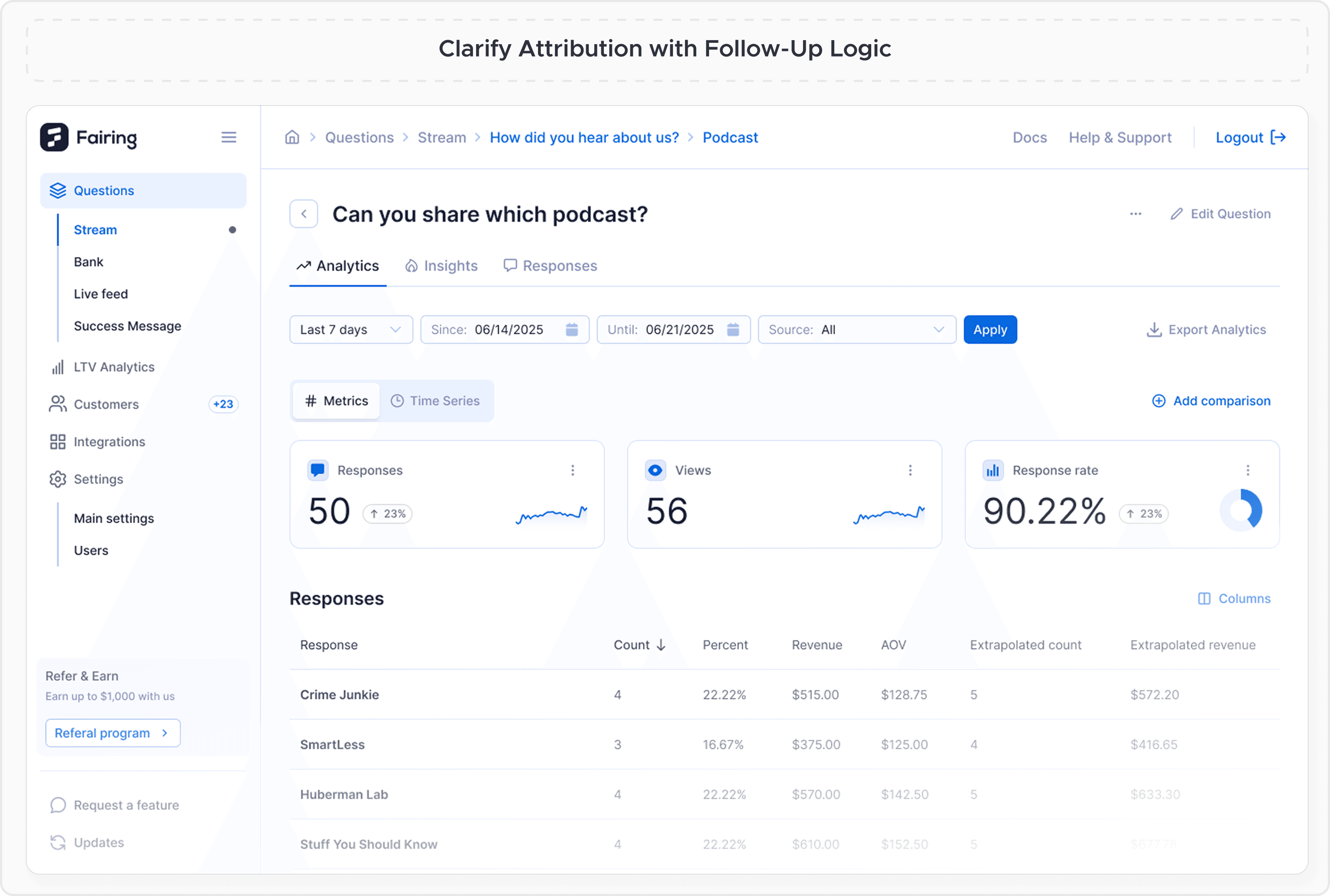Open Main settings in the sidebar
This screenshot has height=896, width=1330.
(x=114, y=518)
